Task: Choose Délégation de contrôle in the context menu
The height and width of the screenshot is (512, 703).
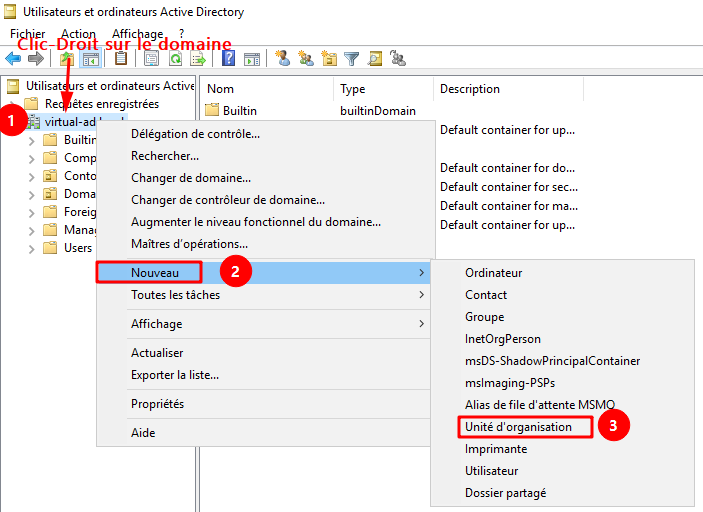Action: tap(195, 133)
